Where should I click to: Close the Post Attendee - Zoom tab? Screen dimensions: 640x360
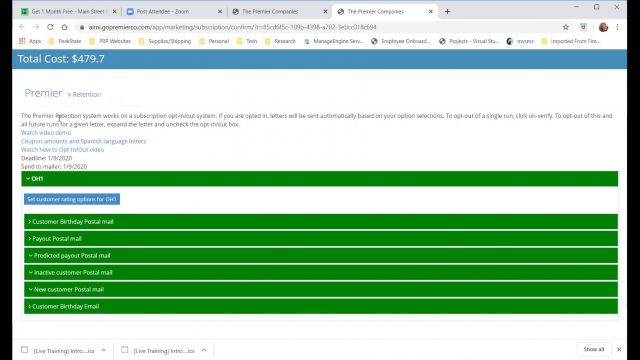220,11
